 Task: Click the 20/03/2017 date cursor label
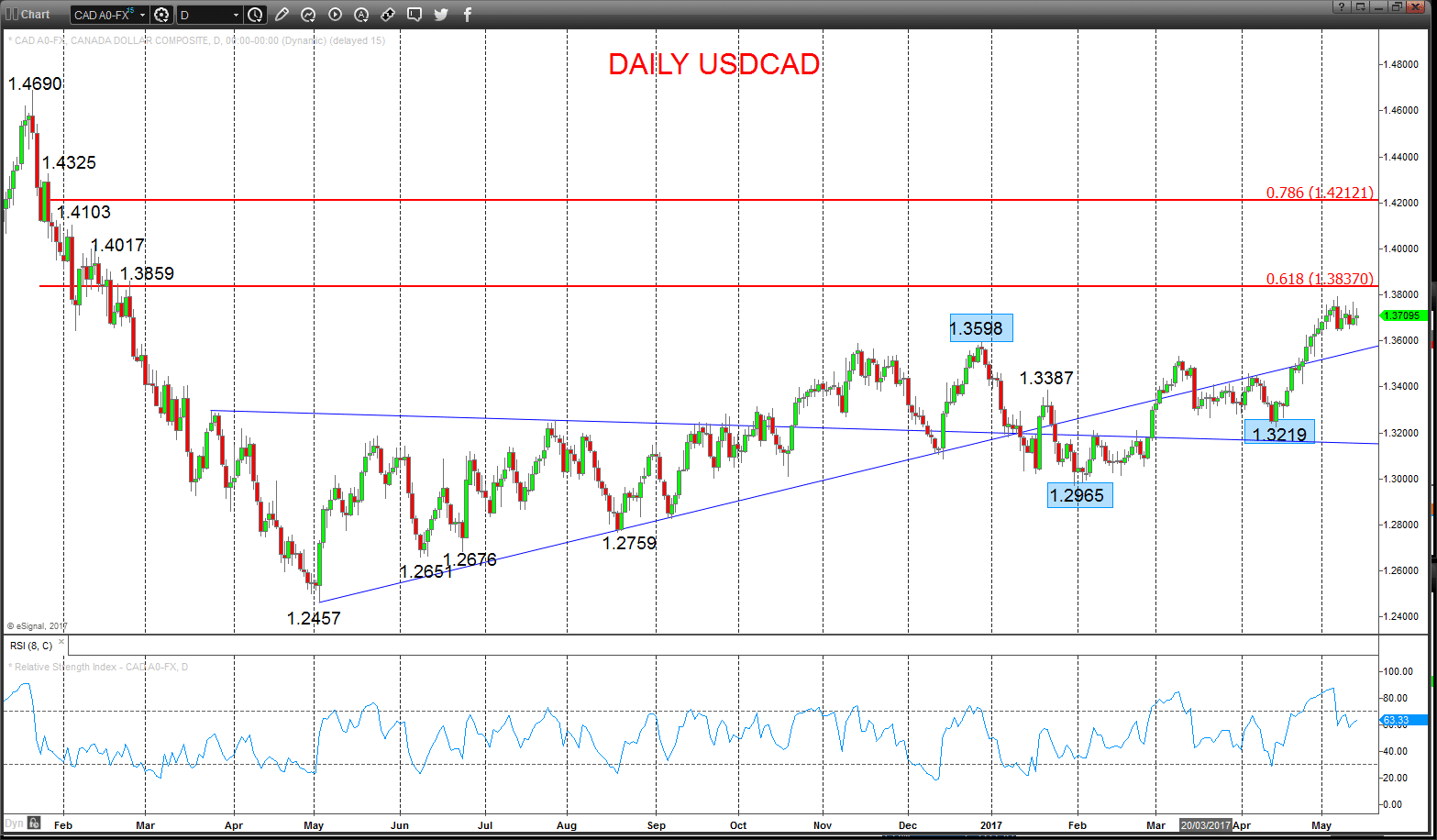tap(1204, 824)
